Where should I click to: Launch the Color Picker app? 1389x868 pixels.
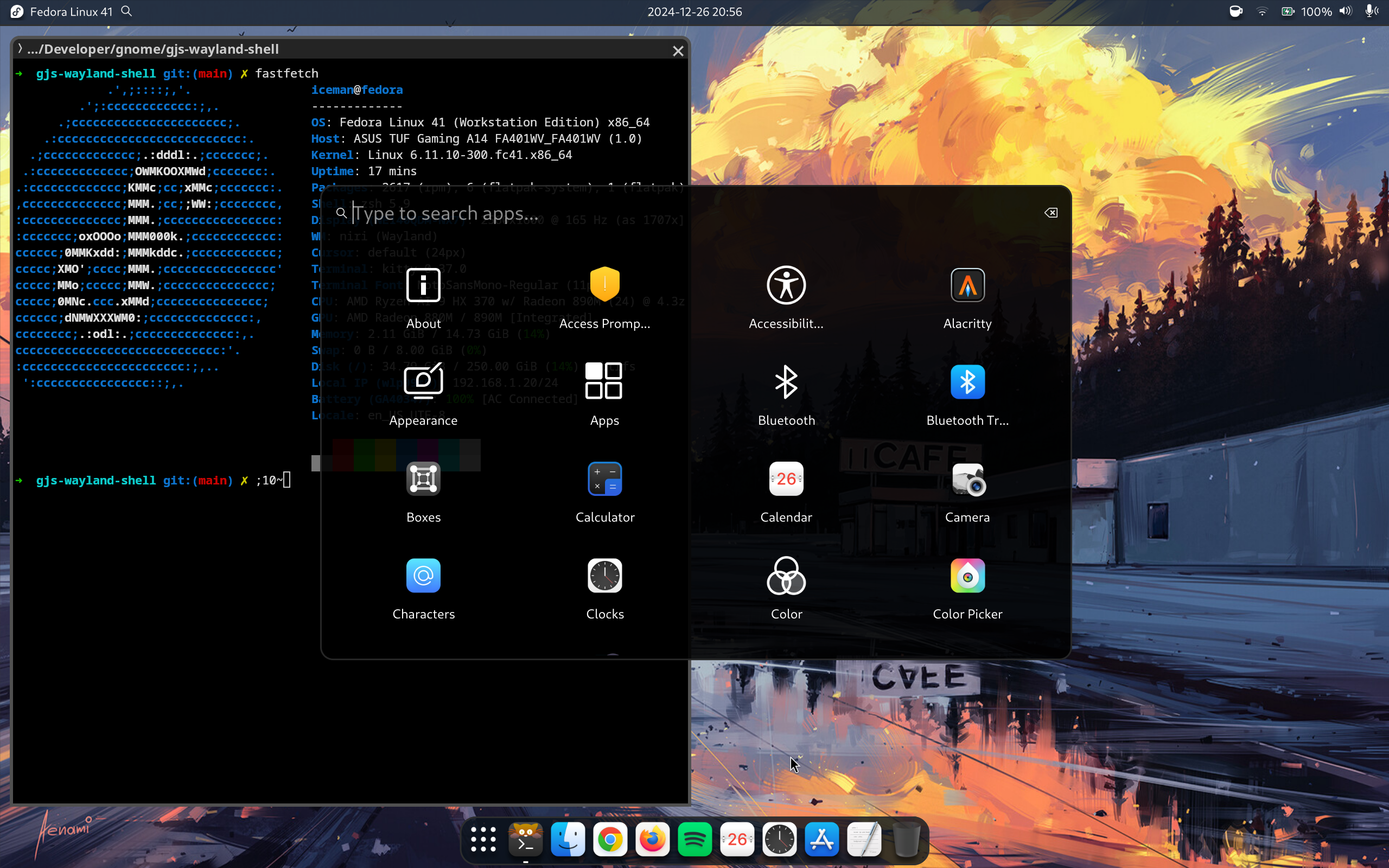pos(967,576)
